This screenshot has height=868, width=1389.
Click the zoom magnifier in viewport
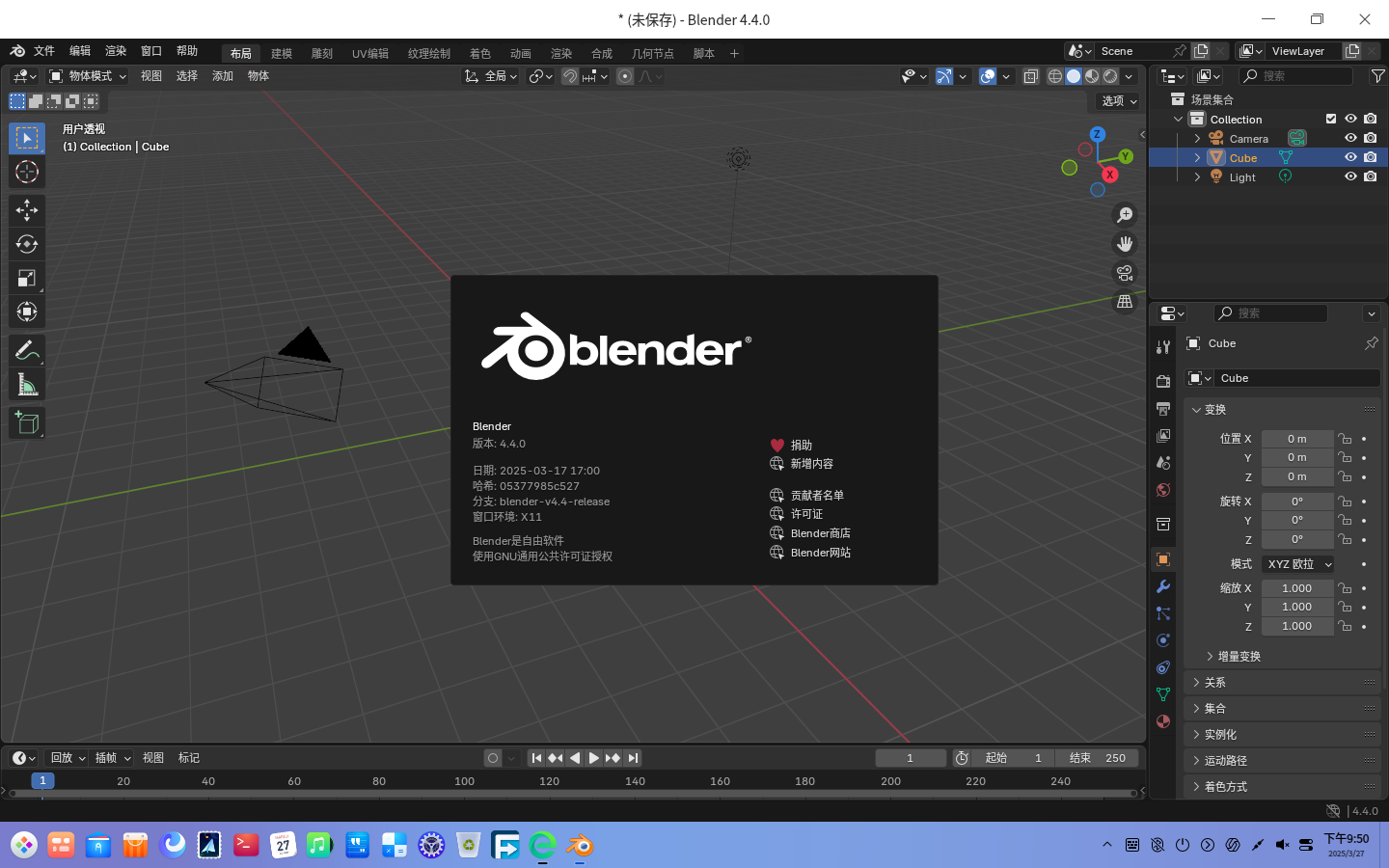click(1125, 215)
